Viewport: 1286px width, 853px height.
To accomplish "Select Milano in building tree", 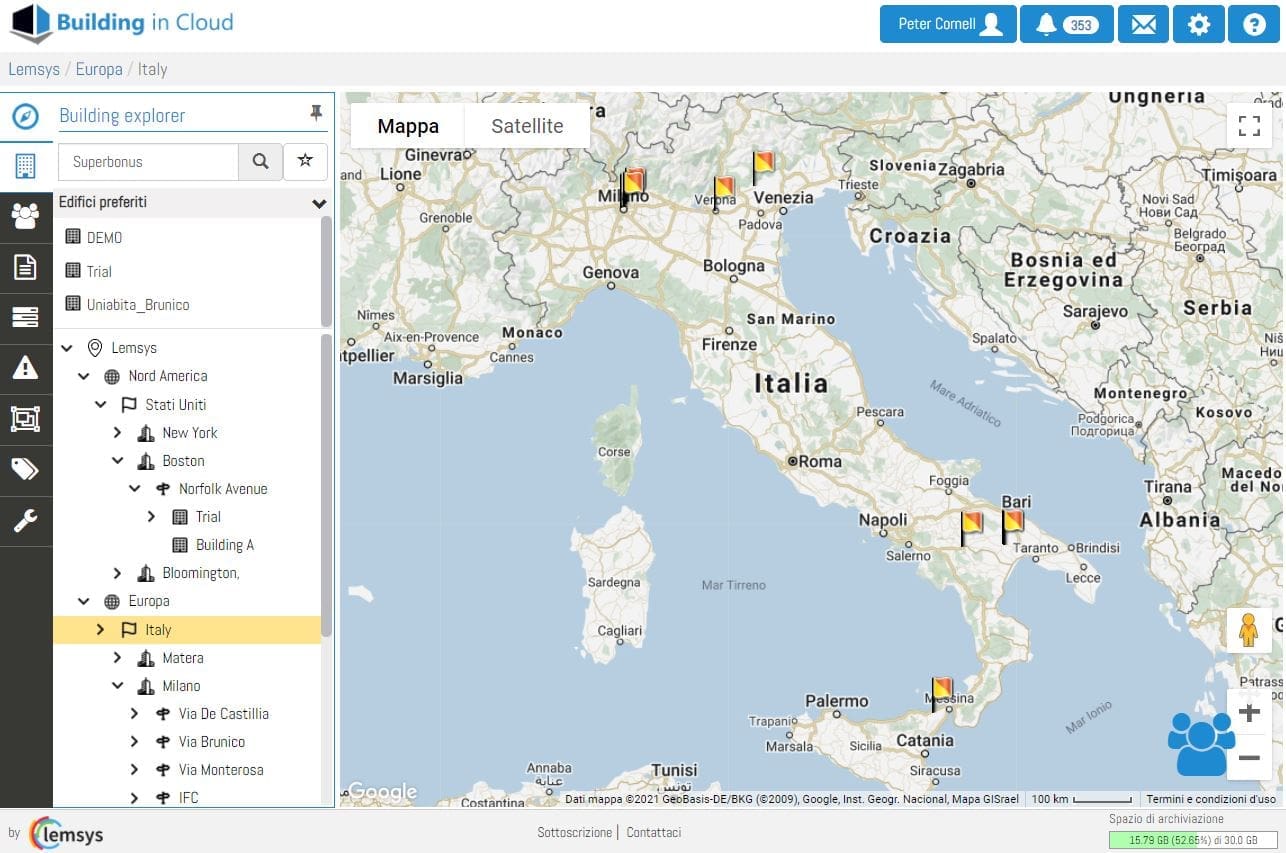I will 181,686.
